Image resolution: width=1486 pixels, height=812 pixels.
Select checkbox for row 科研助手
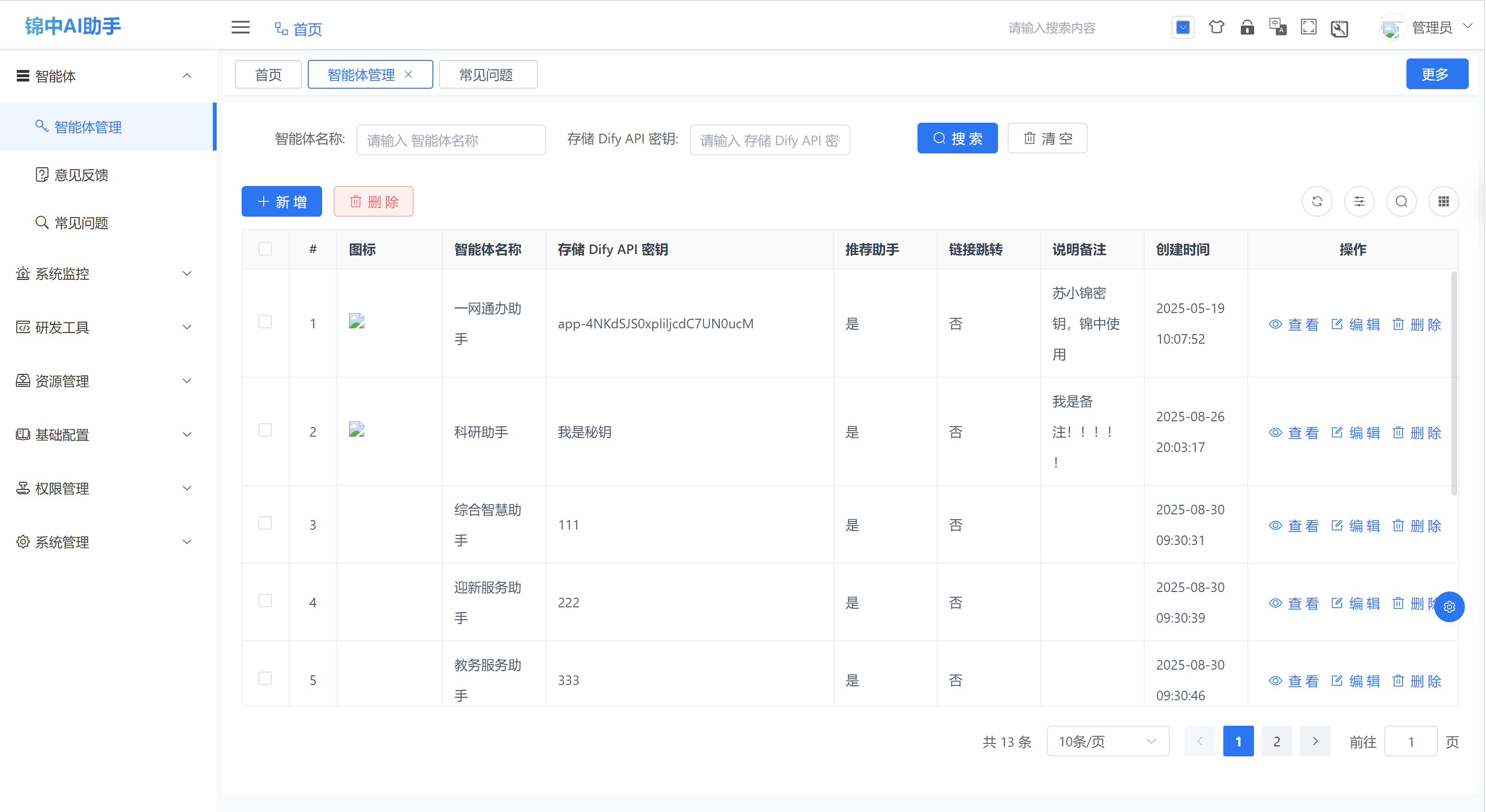pos(265,430)
